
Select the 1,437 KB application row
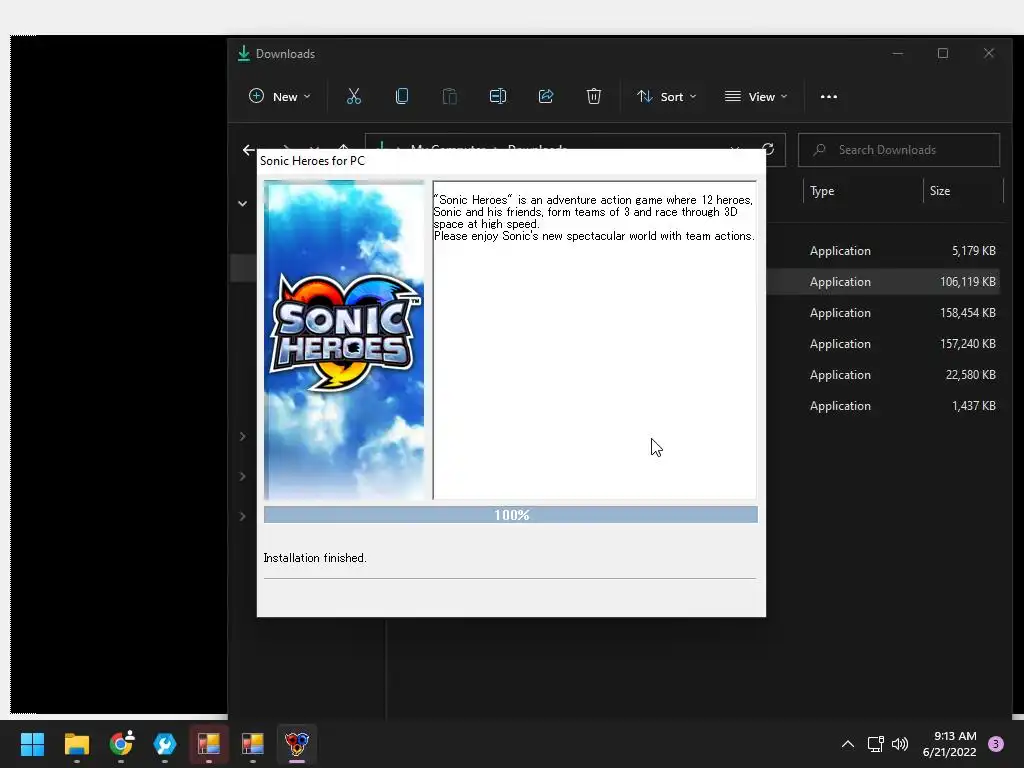click(886, 406)
